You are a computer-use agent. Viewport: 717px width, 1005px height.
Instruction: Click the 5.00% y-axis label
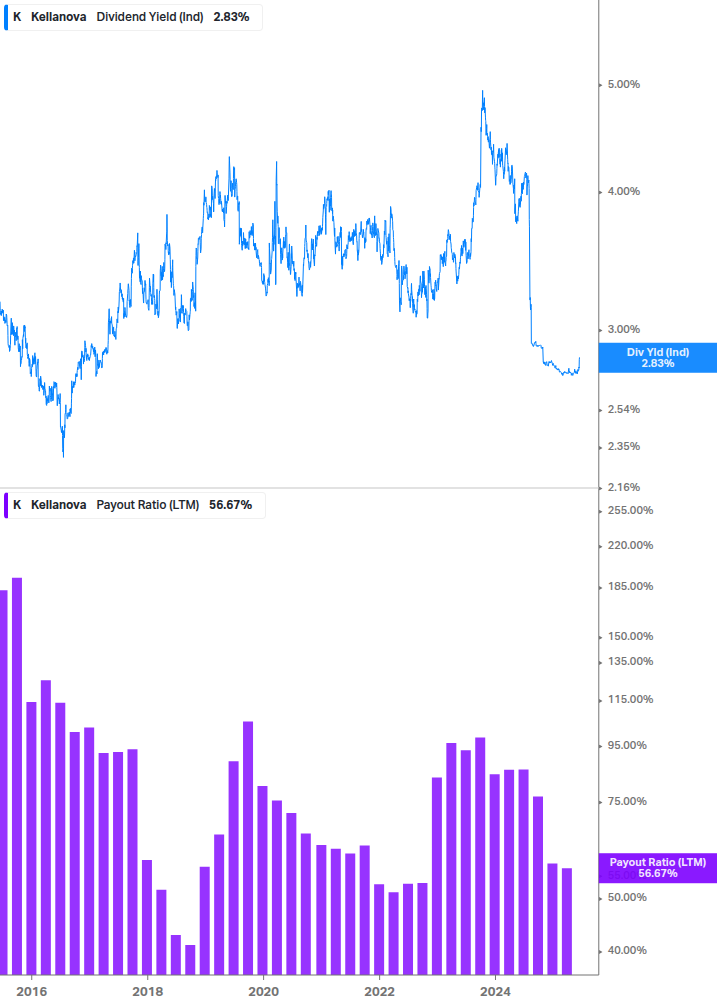pyautogui.click(x=623, y=85)
